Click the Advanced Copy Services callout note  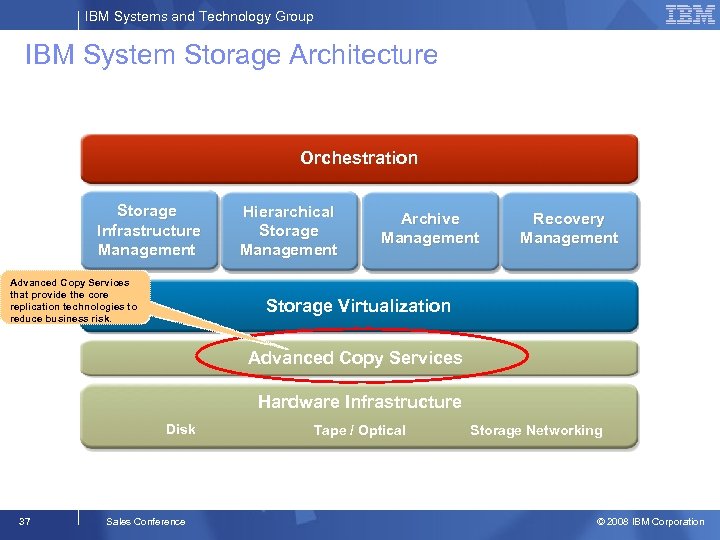(75, 298)
